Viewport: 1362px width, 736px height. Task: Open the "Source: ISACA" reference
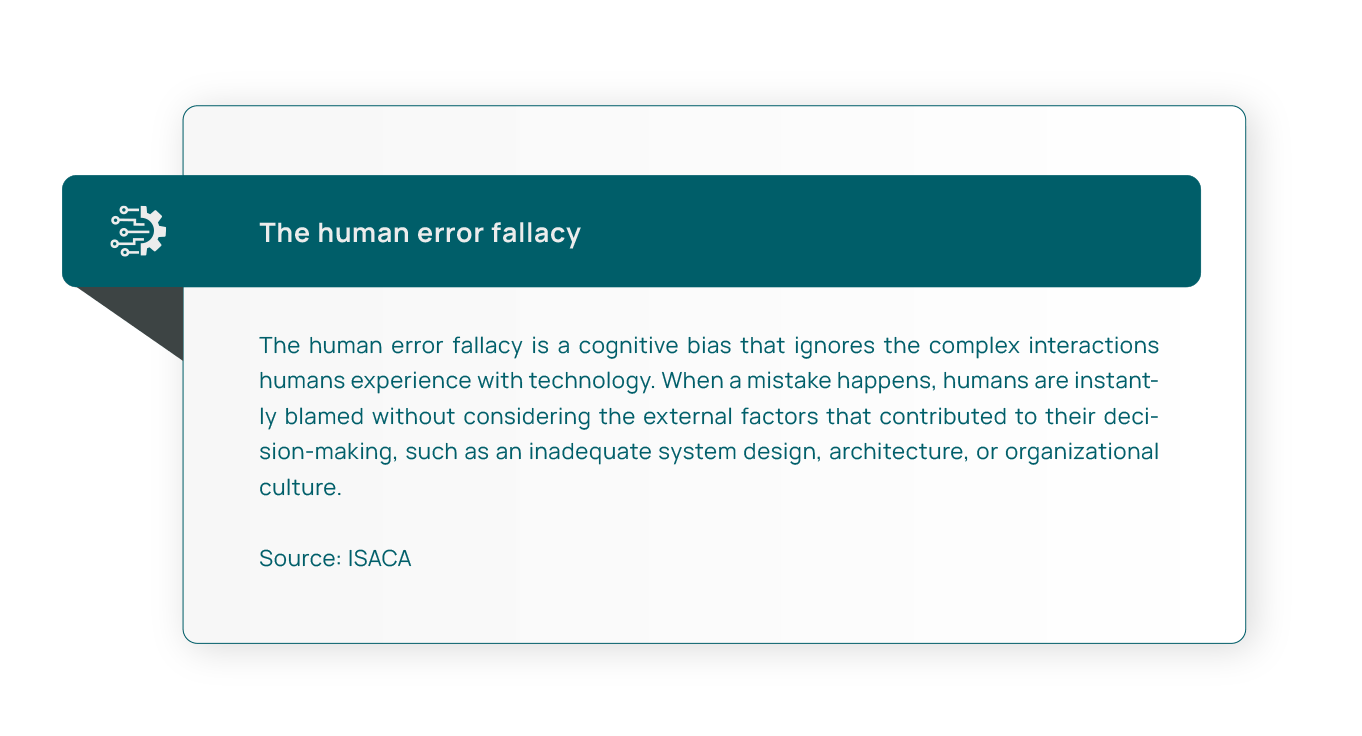335,558
